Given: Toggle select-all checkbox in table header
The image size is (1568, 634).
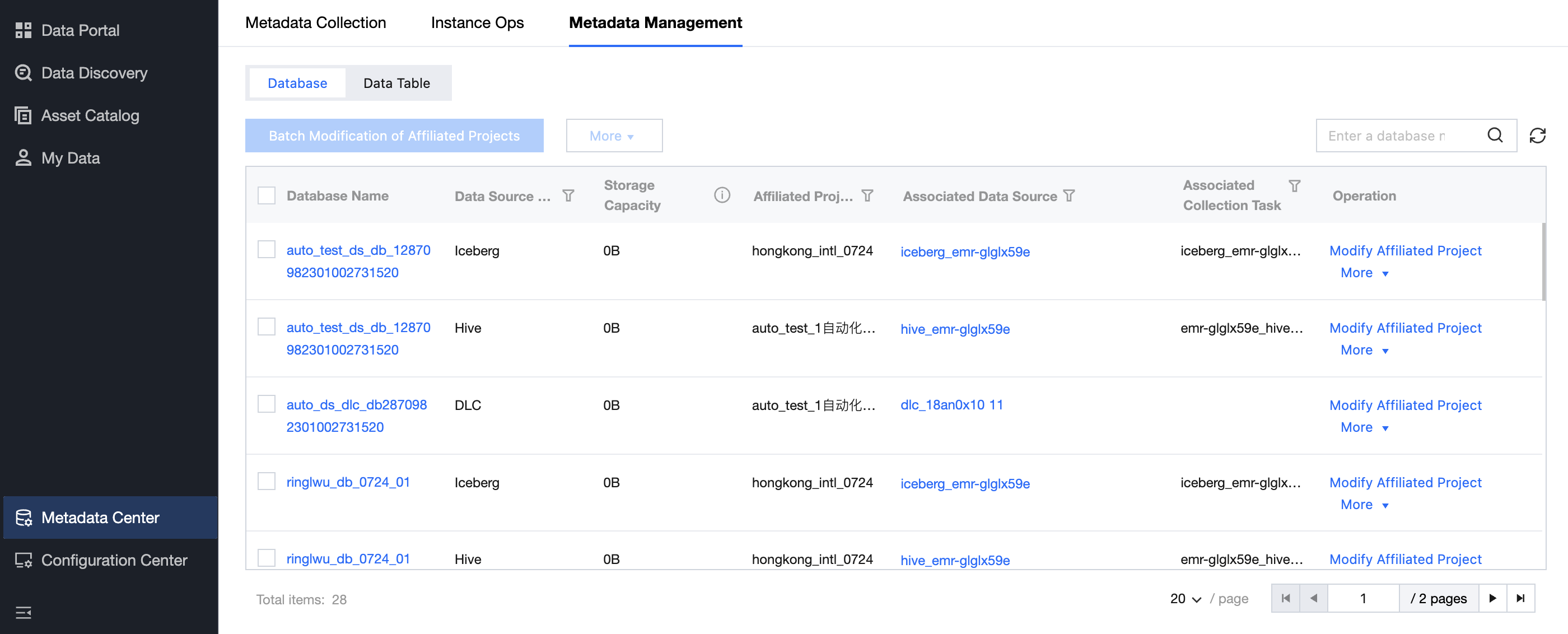Looking at the screenshot, I should point(266,195).
